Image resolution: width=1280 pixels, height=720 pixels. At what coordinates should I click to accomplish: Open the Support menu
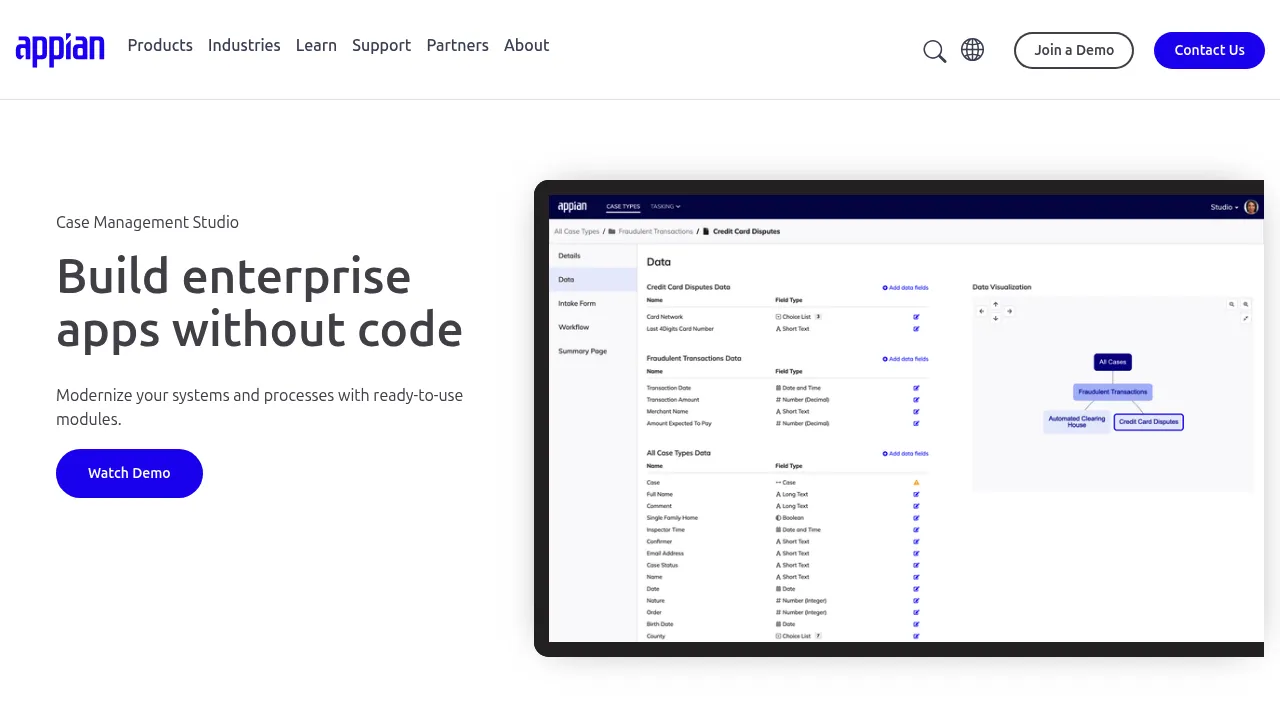click(381, 45)
